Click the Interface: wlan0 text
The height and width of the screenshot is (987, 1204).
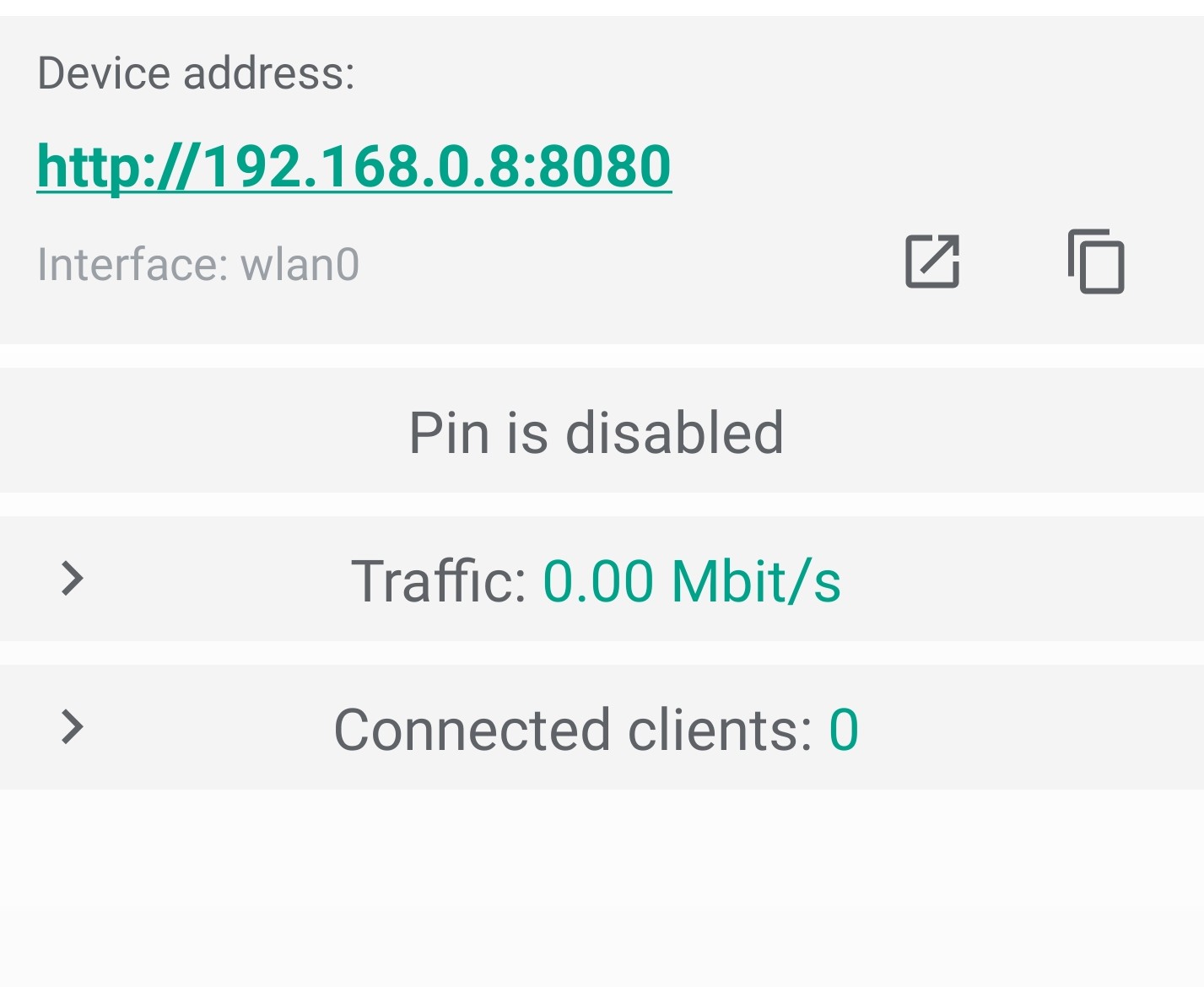[198, 265]
